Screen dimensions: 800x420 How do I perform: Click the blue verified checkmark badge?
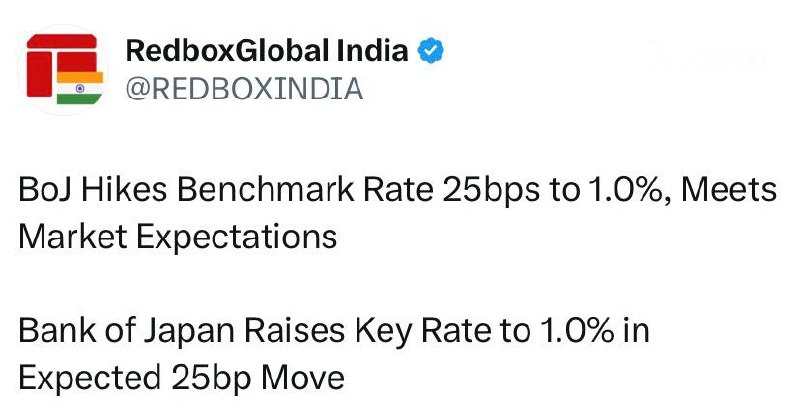431,51
